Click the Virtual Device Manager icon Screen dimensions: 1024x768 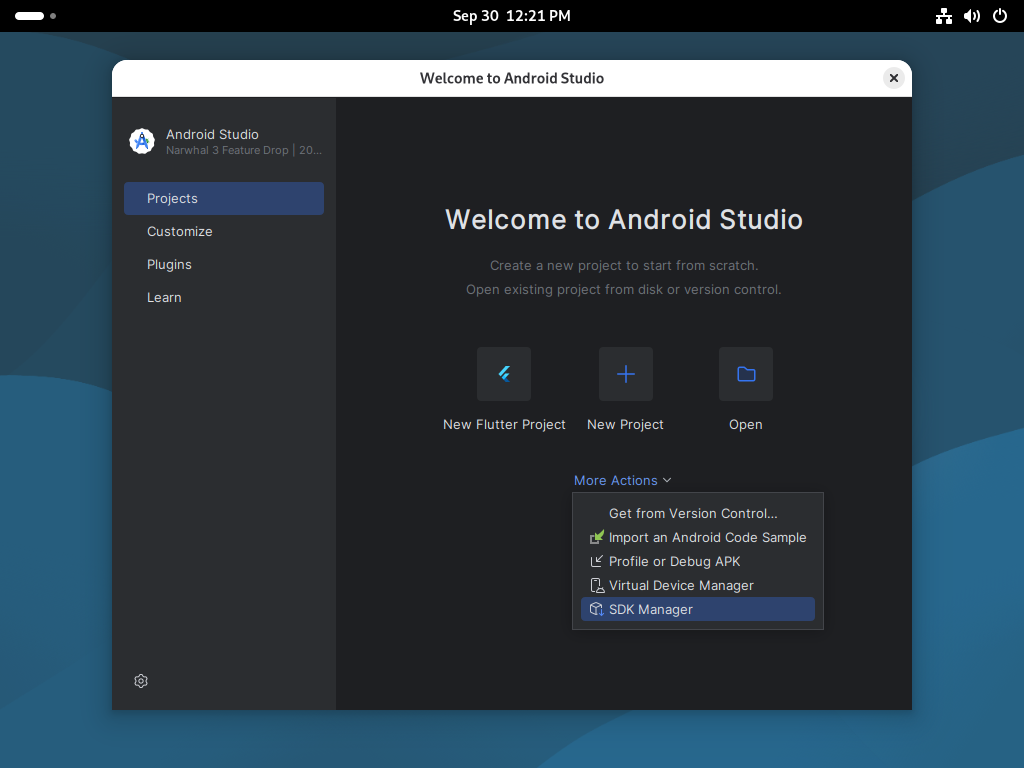coord(596,585)
